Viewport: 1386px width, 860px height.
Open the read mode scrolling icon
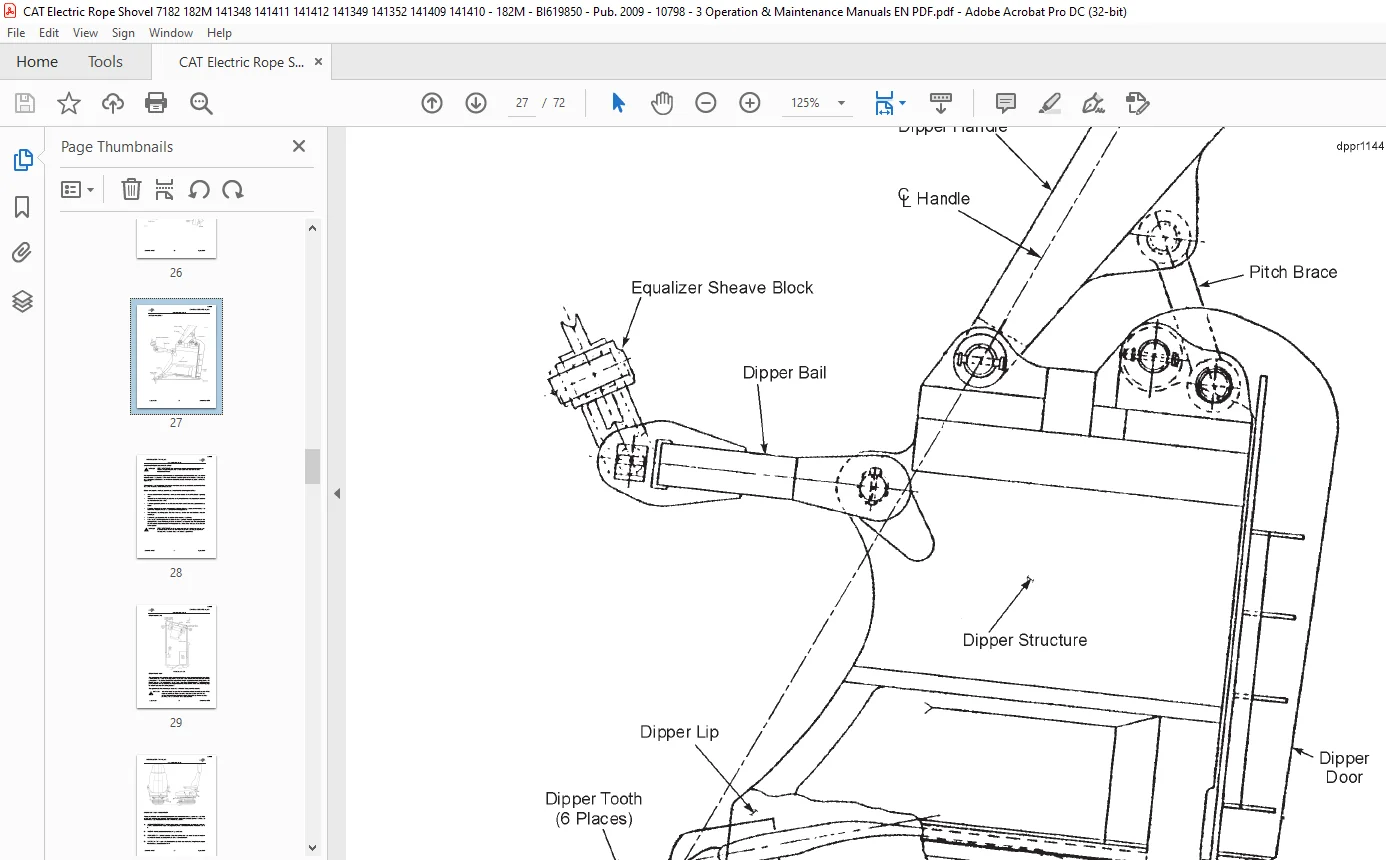[x=941, y=103]
